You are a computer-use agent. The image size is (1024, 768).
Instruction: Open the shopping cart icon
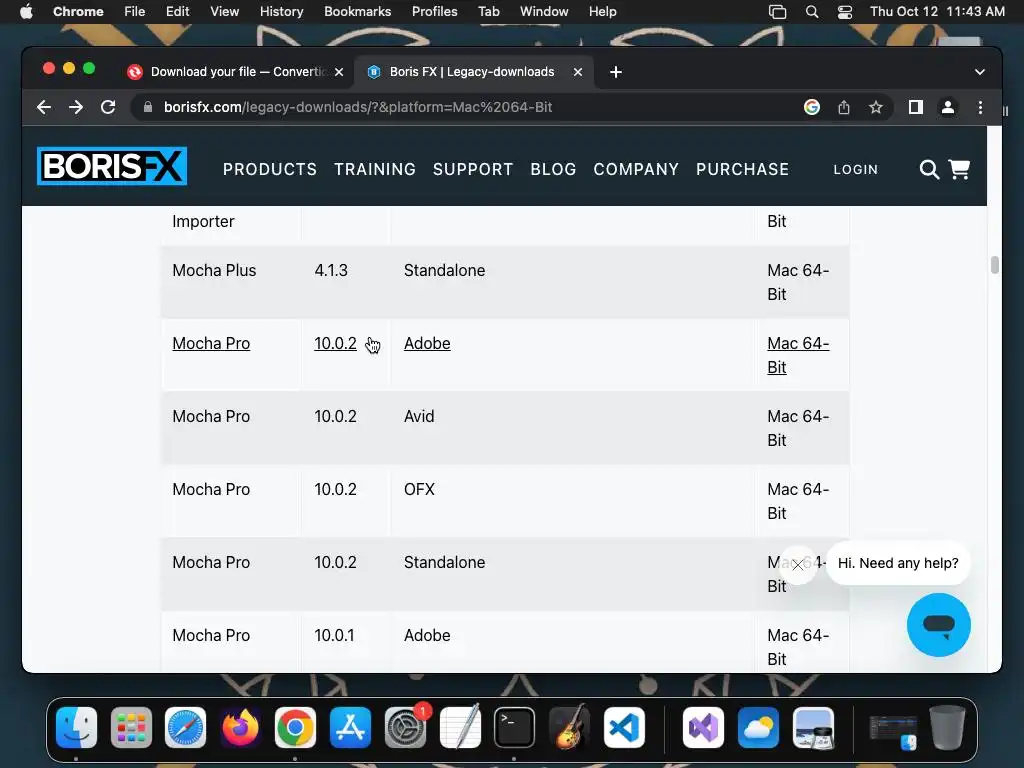pos(959,169)
